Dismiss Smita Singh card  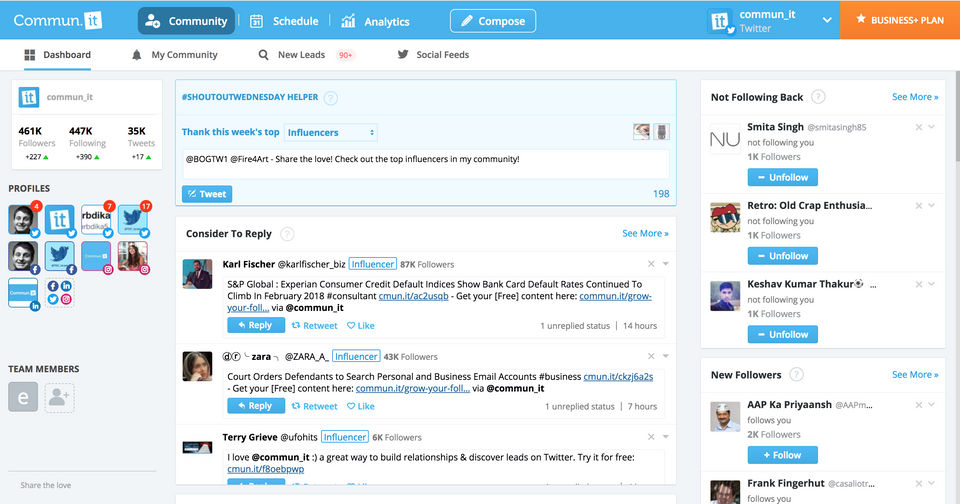click(919, 127)
